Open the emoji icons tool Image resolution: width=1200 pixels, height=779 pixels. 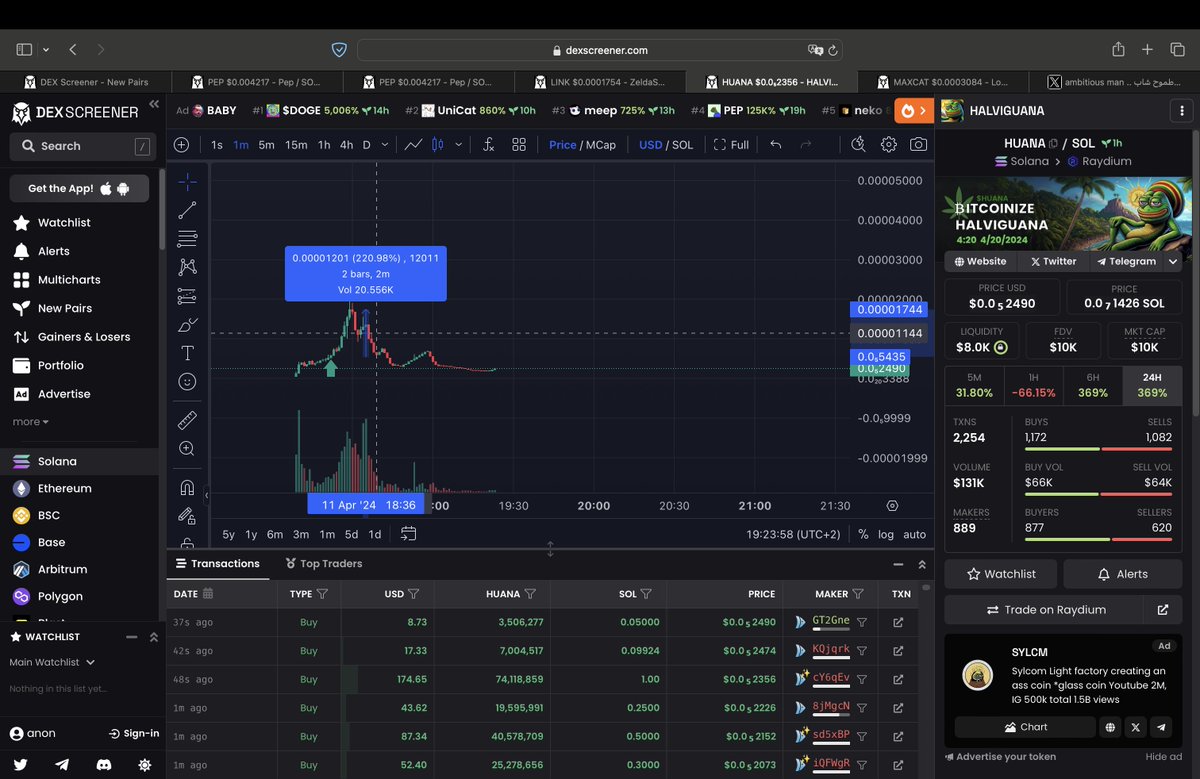(x=187, y=381)
